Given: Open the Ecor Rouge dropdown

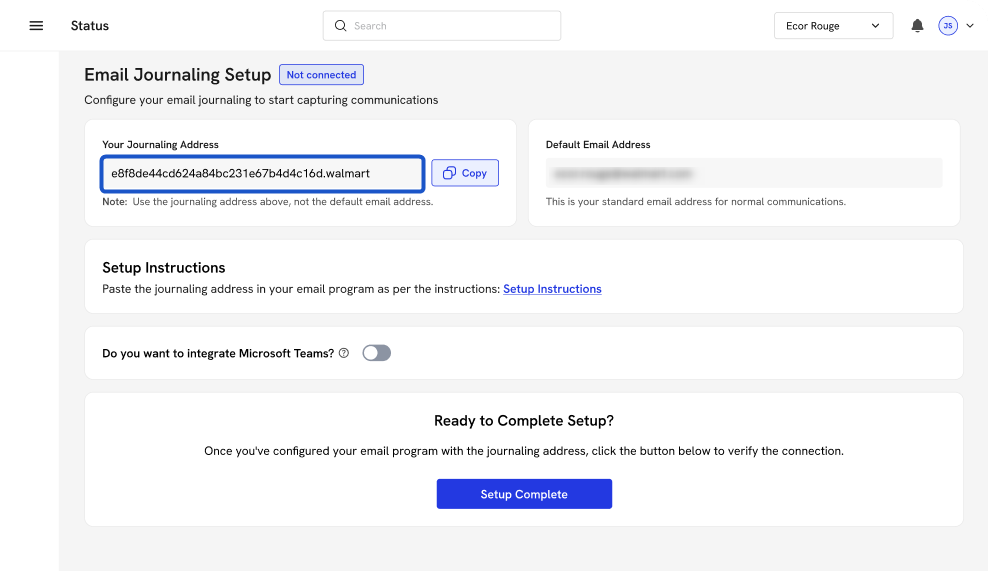Looking at the screenshot, I should tap(833, 26).
